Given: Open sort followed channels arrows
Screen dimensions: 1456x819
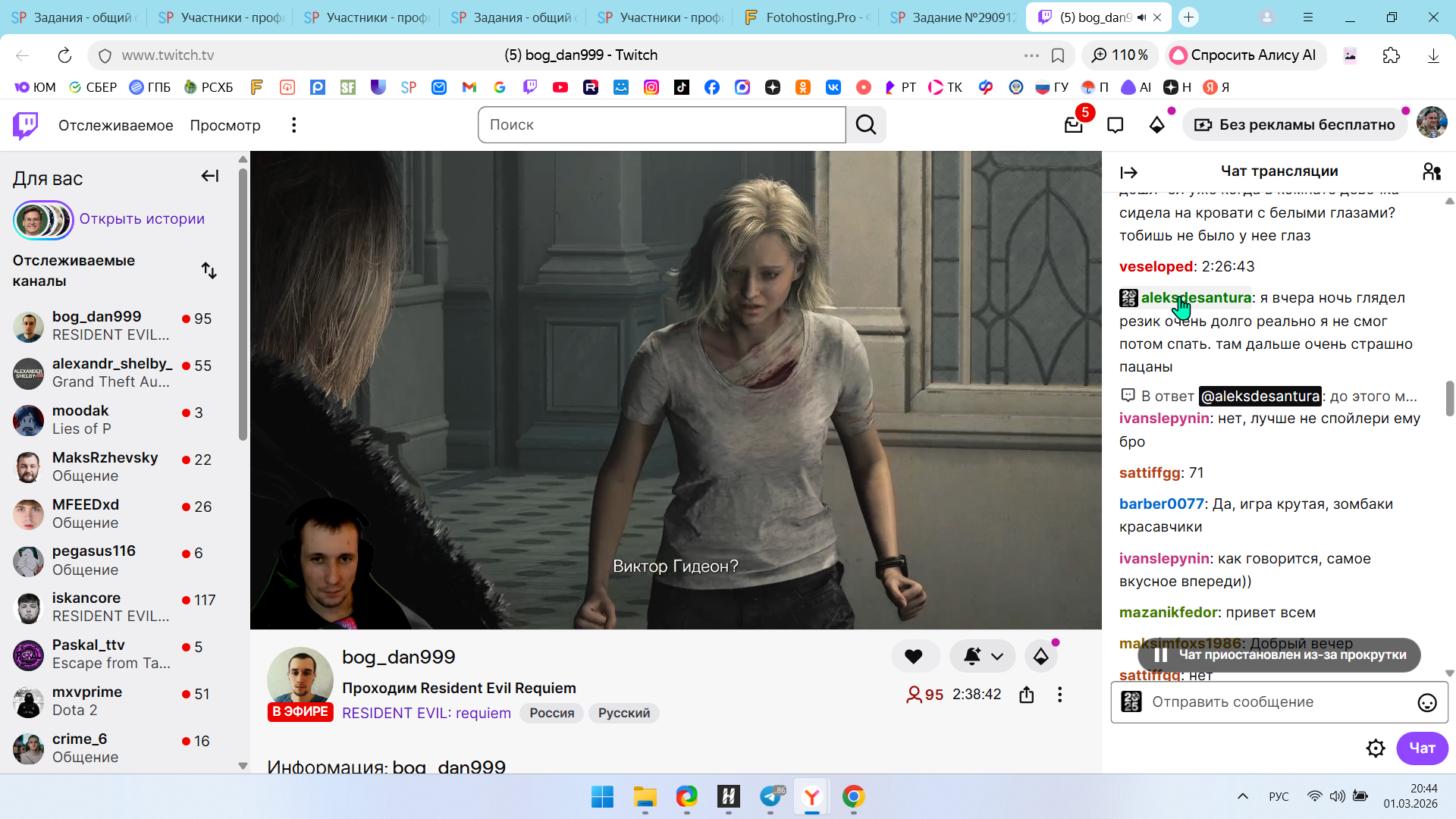Looking at the screenshot, I should click(x=209, y=271).
